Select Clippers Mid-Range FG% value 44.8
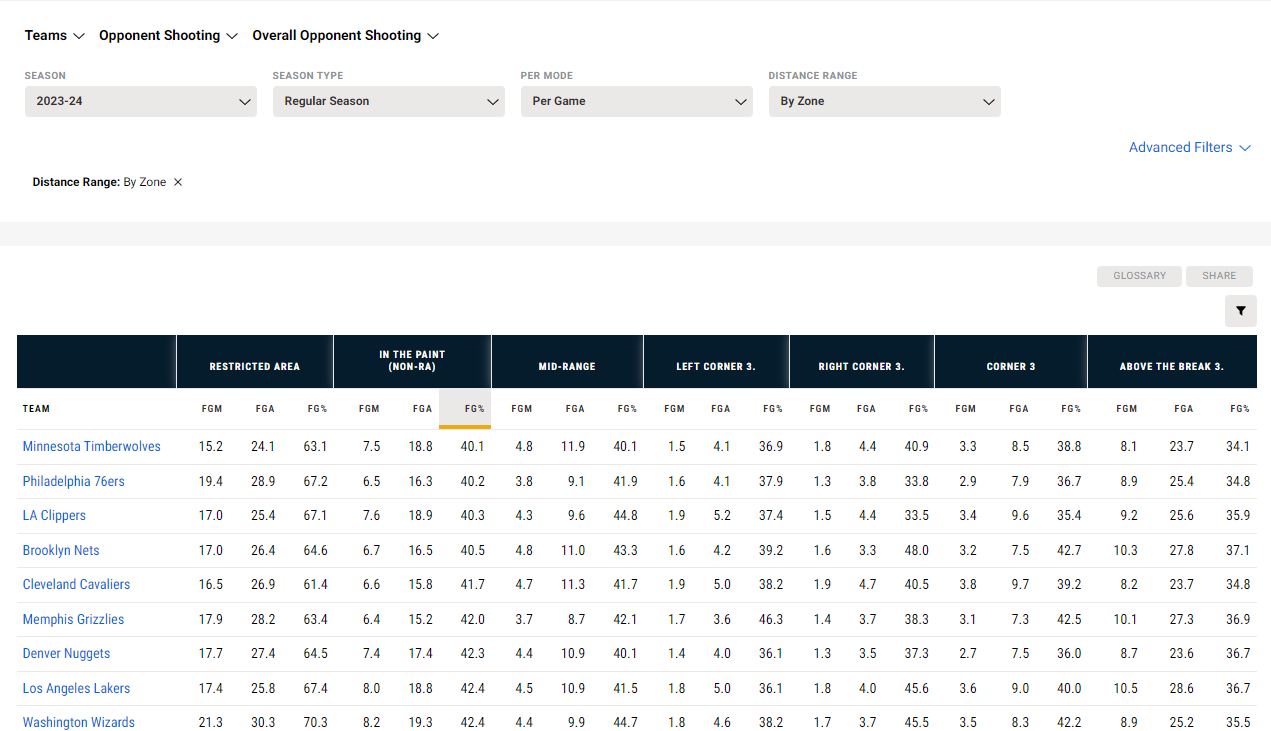The height and width of the screenshot is (731, 1271). click(x=625, y=516)
